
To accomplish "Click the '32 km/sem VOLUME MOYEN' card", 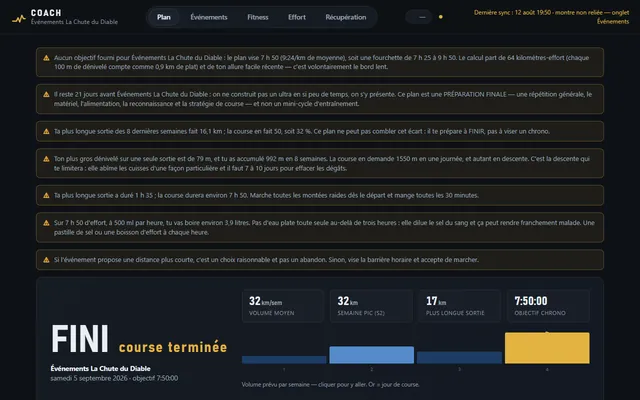I will point(283,306).
